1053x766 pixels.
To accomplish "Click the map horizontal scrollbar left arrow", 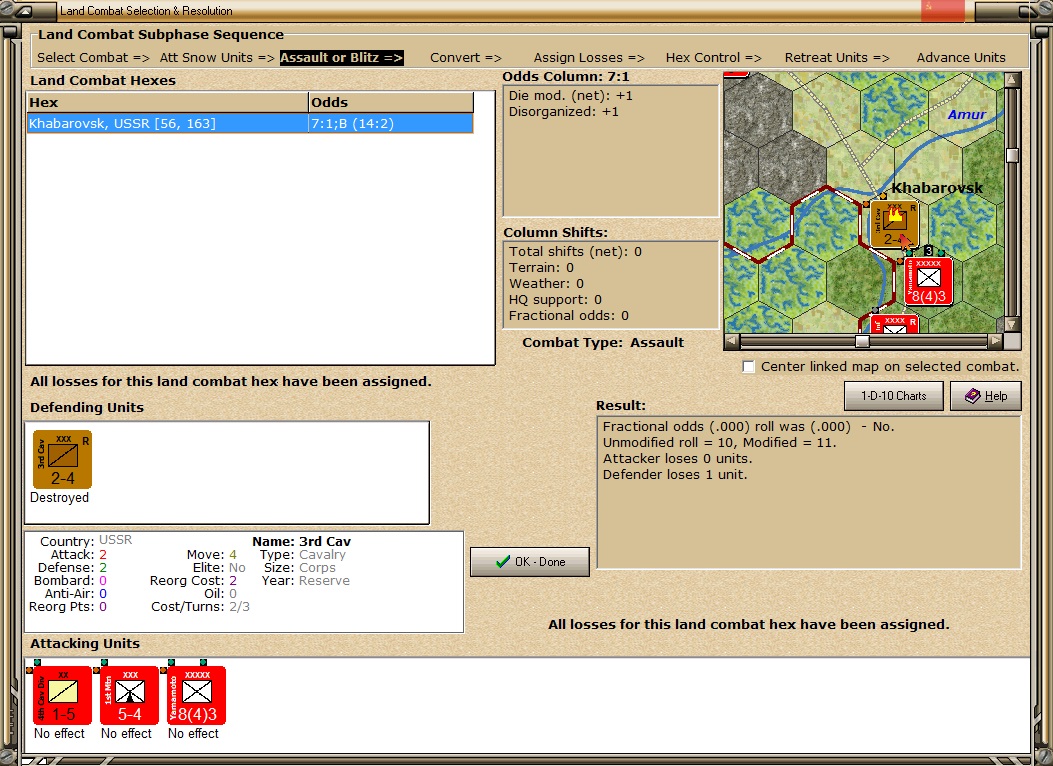I will coord(732,342).
